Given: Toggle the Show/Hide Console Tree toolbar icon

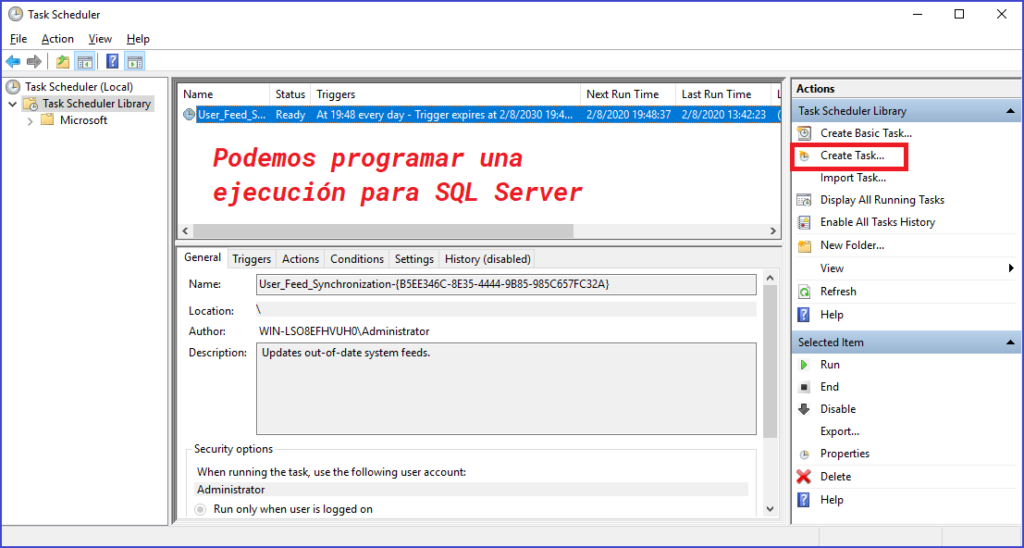Looking at the screenshot, I should [x=84, y=62].
